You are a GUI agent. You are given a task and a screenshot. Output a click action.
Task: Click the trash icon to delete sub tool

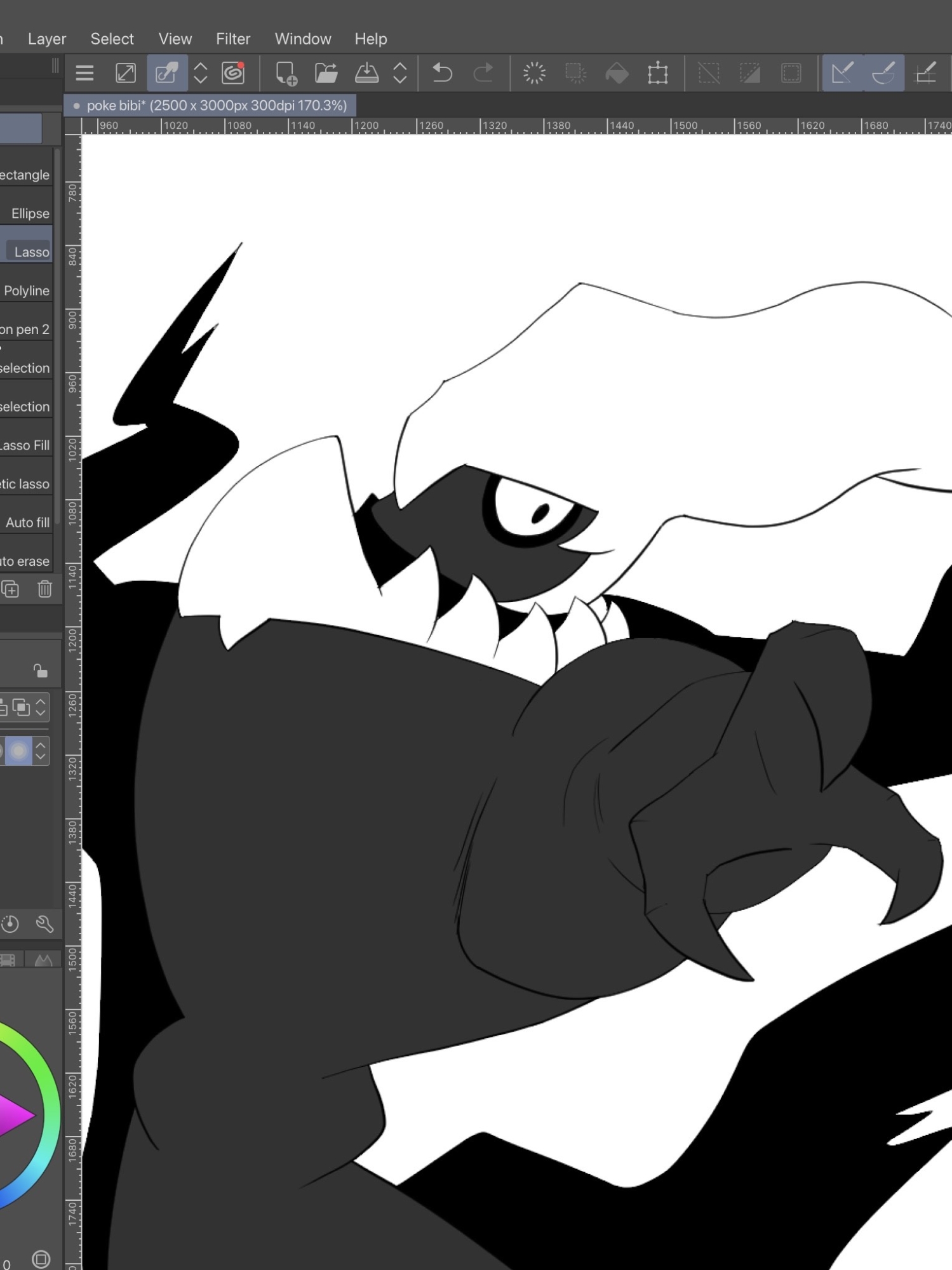(x=44, y=589)
